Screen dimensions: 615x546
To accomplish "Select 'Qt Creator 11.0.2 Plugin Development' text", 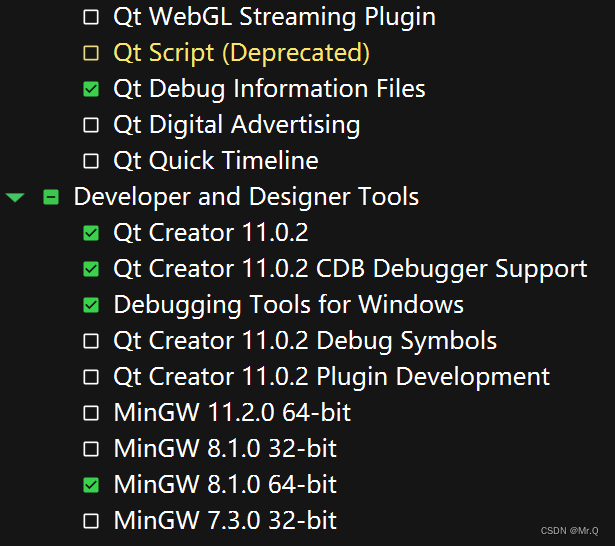I will (331, 377).
